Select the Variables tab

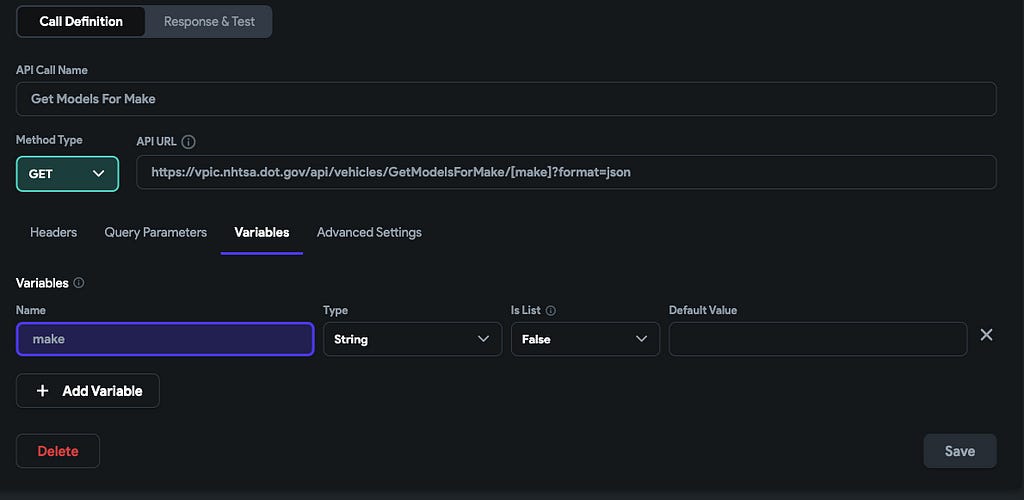pyautogui.click(x=262, y=232)
